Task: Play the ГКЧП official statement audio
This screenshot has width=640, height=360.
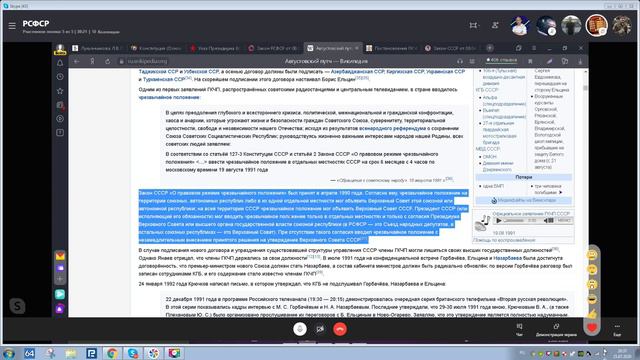Action: 499,220
